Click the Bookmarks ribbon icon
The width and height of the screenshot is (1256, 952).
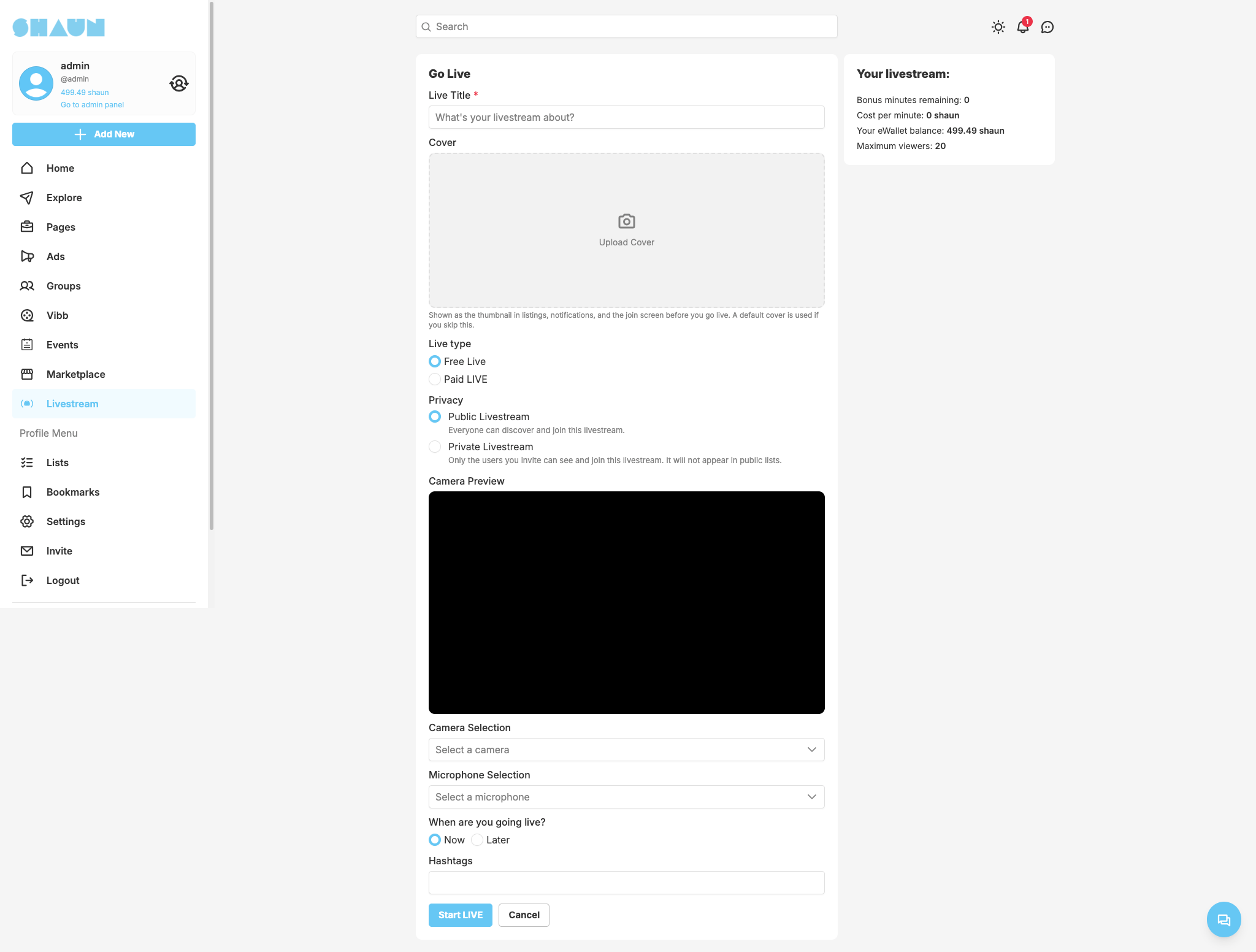[27, 492]
